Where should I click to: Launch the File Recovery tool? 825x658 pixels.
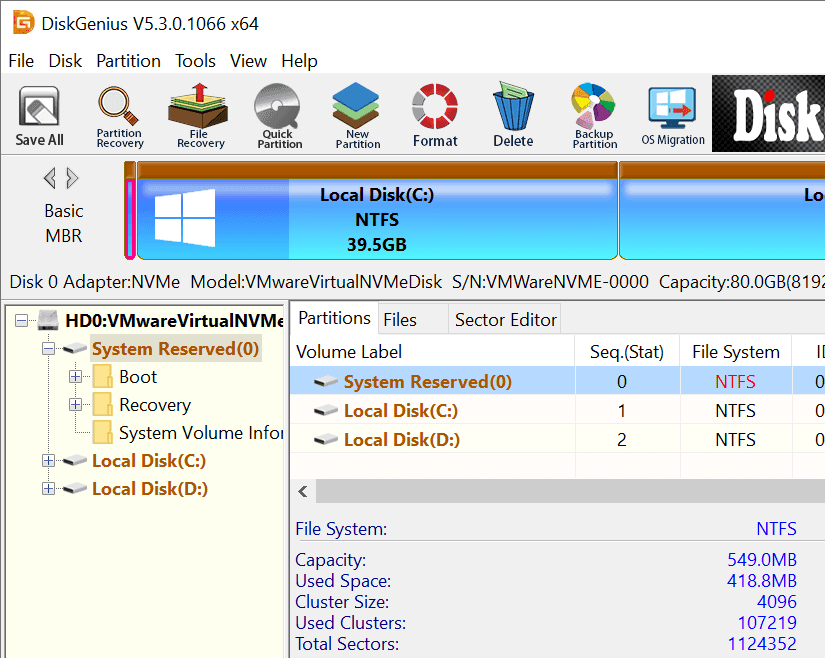point(200,116)
